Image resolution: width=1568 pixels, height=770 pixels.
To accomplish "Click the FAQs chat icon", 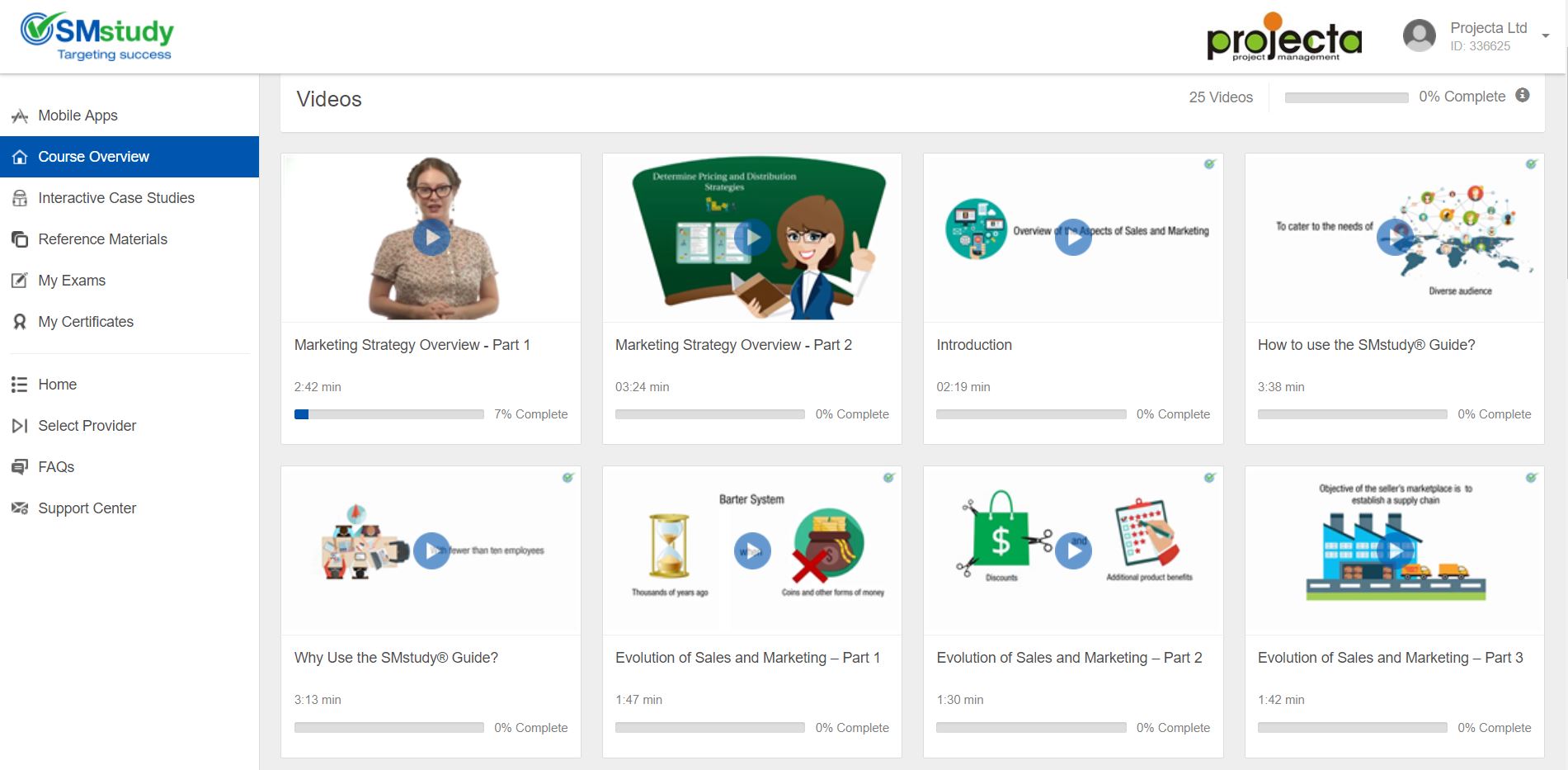I will [x=20, y=467].
